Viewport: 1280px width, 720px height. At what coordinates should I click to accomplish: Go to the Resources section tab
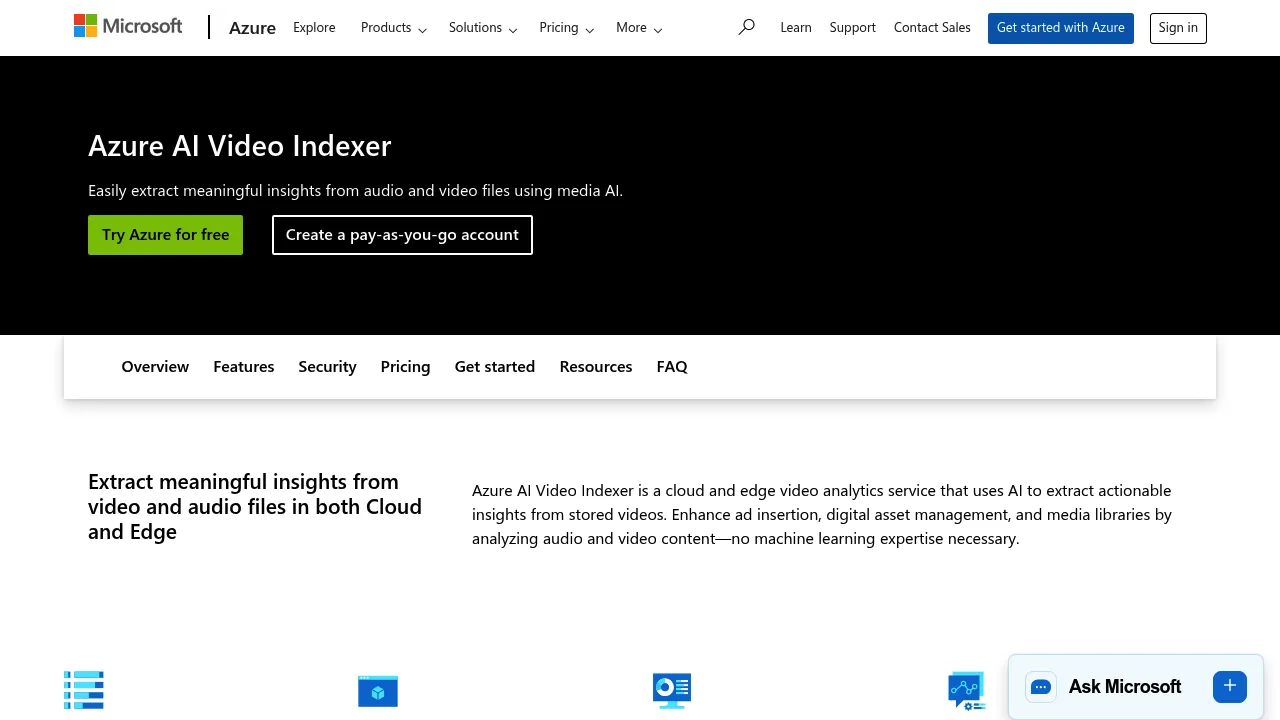(596, 367)
